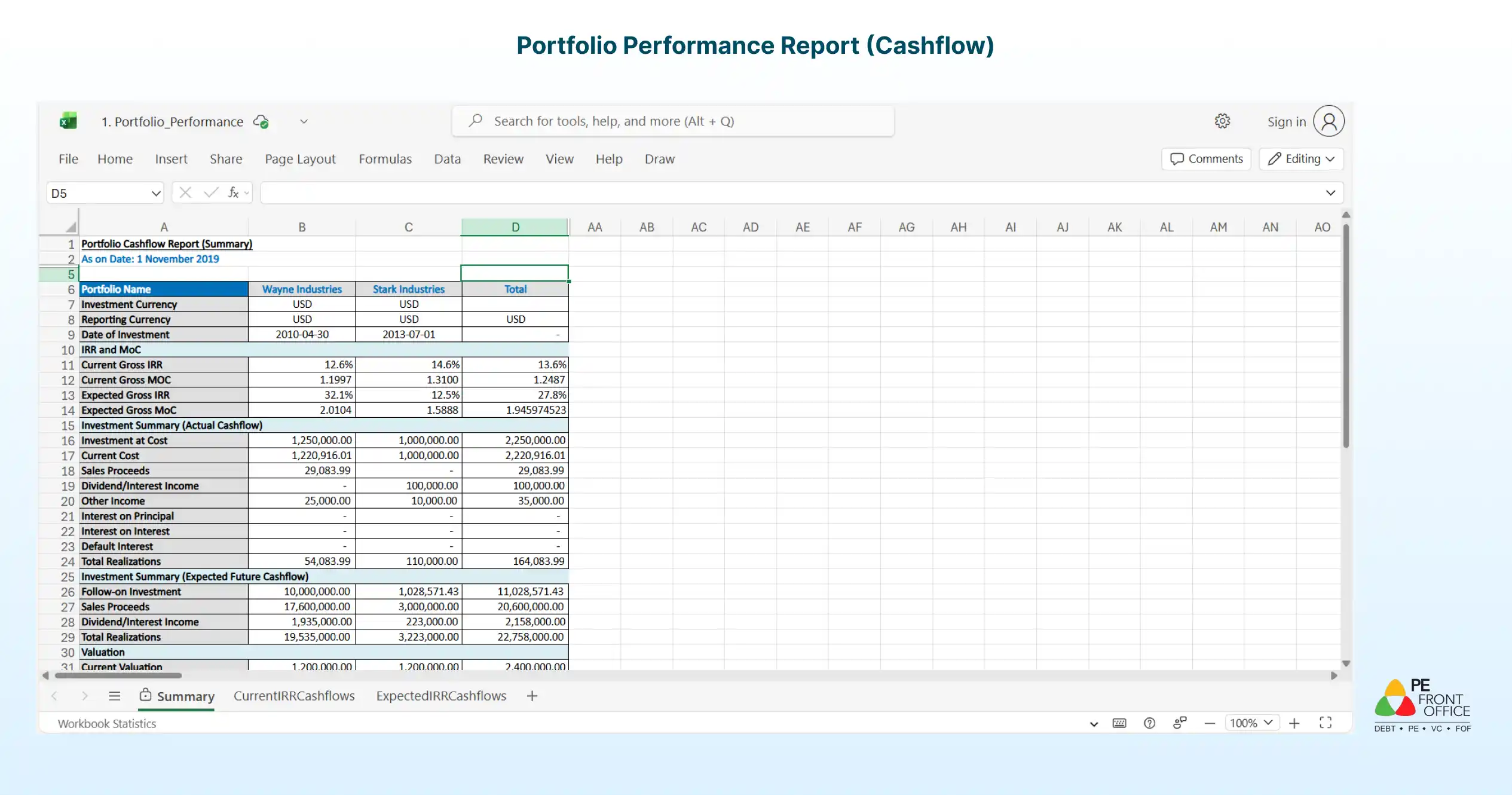Click the keyboard icon in status bar

1119,723
